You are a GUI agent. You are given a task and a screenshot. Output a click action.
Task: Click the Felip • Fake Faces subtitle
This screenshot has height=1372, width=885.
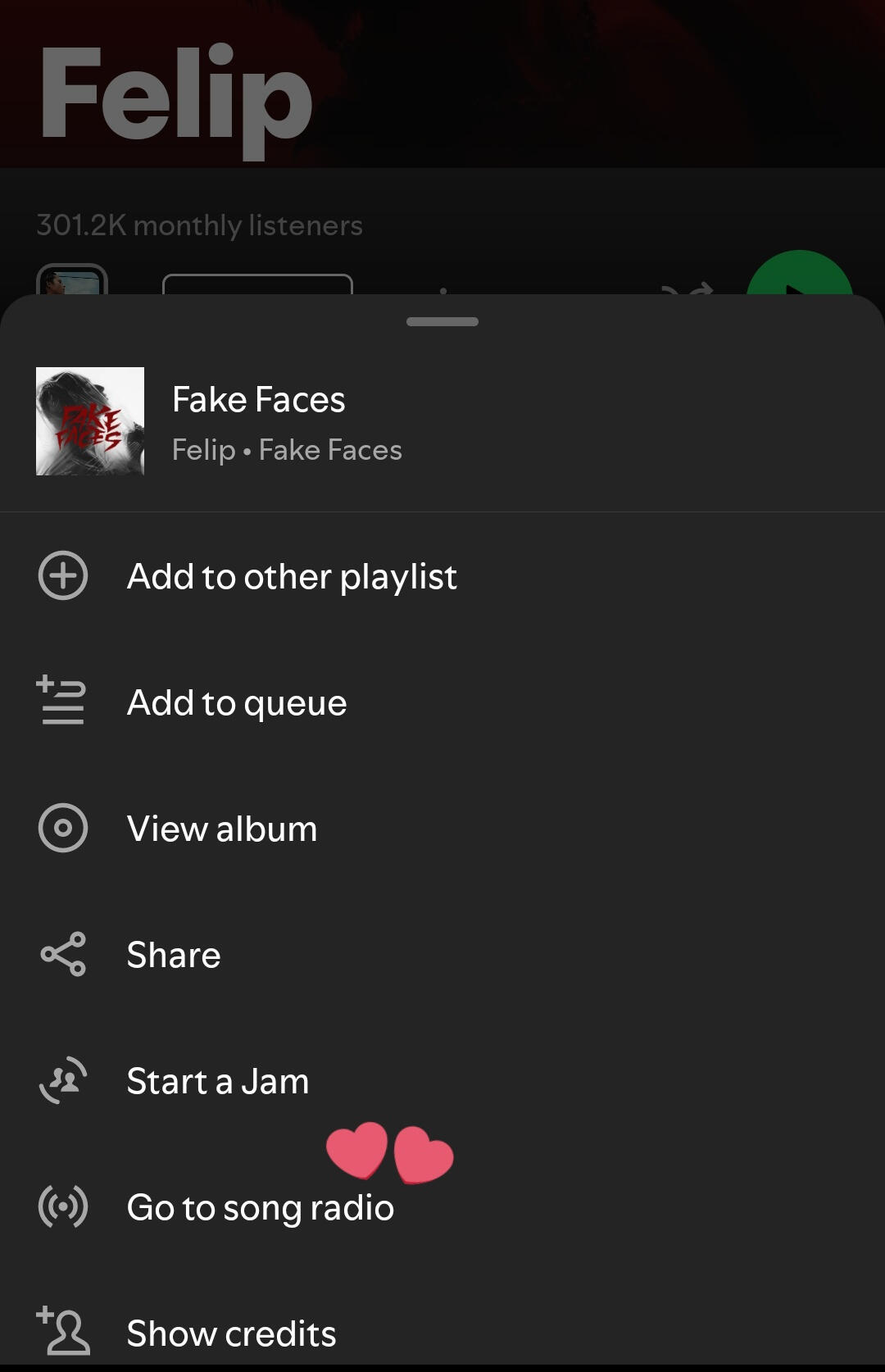click(x=287, y=450)
